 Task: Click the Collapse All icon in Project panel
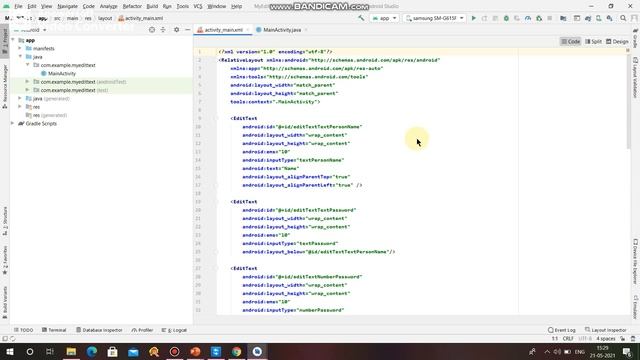(163, 30)
